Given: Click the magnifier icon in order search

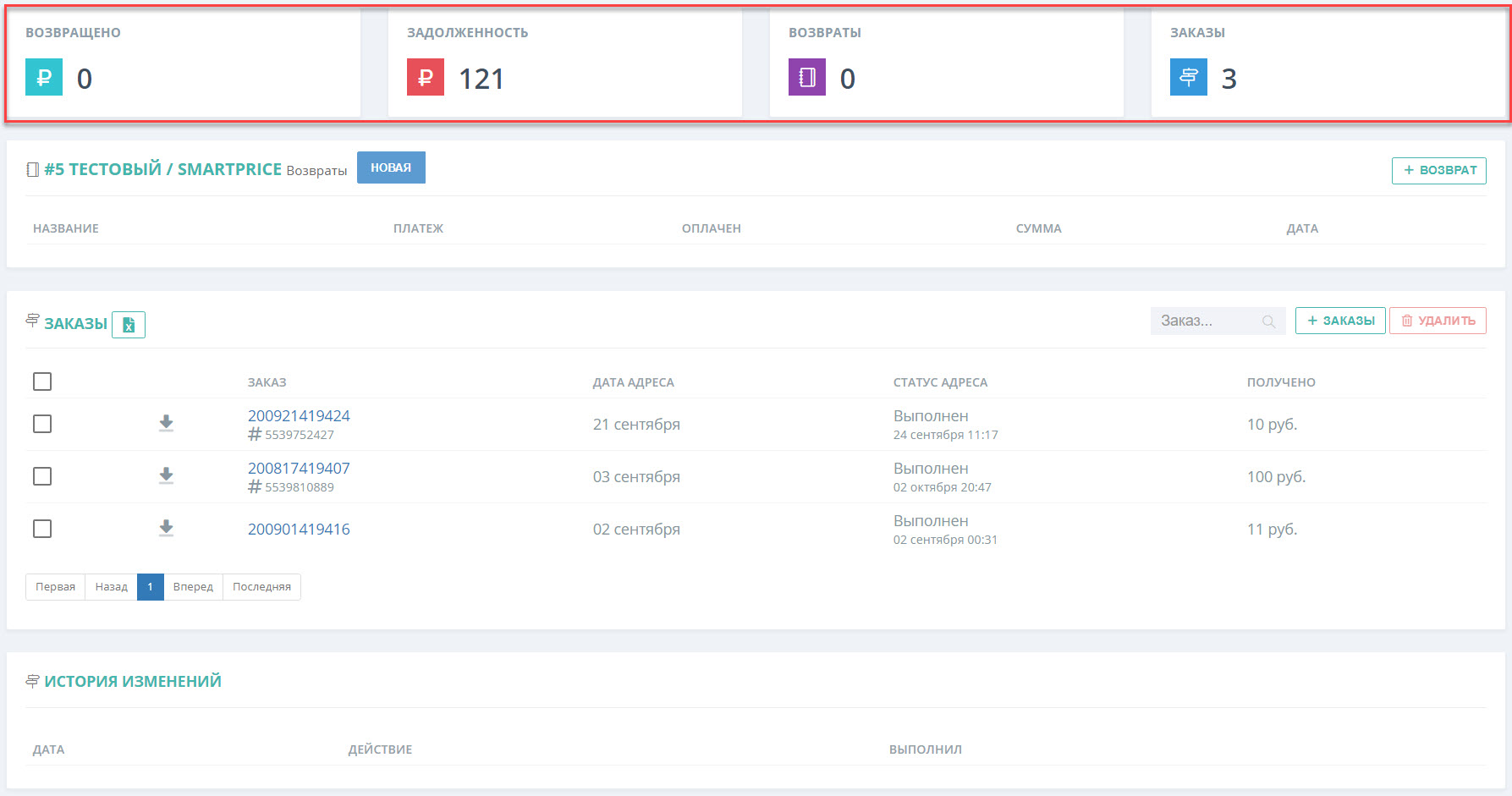Looking at the screenshot, I should [x=1268, y=321].
